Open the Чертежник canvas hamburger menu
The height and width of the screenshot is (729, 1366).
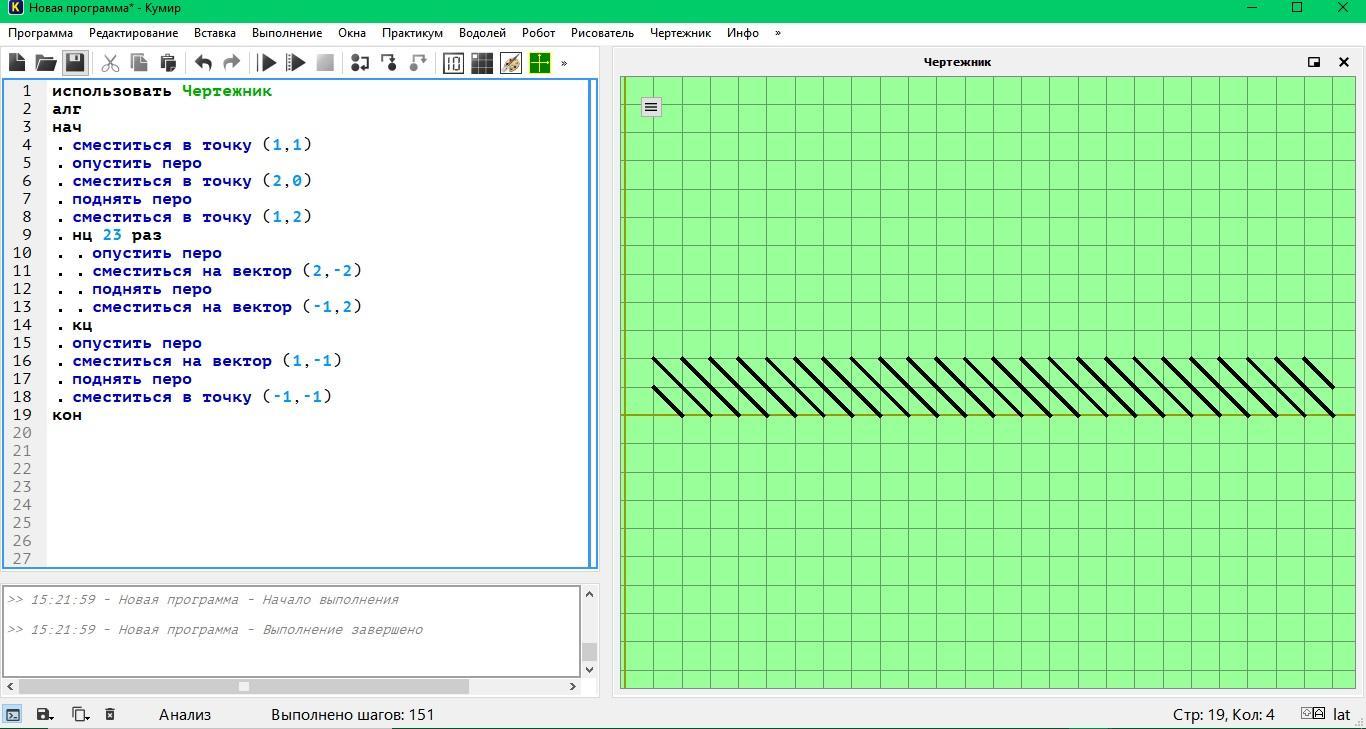coord(651,107)
